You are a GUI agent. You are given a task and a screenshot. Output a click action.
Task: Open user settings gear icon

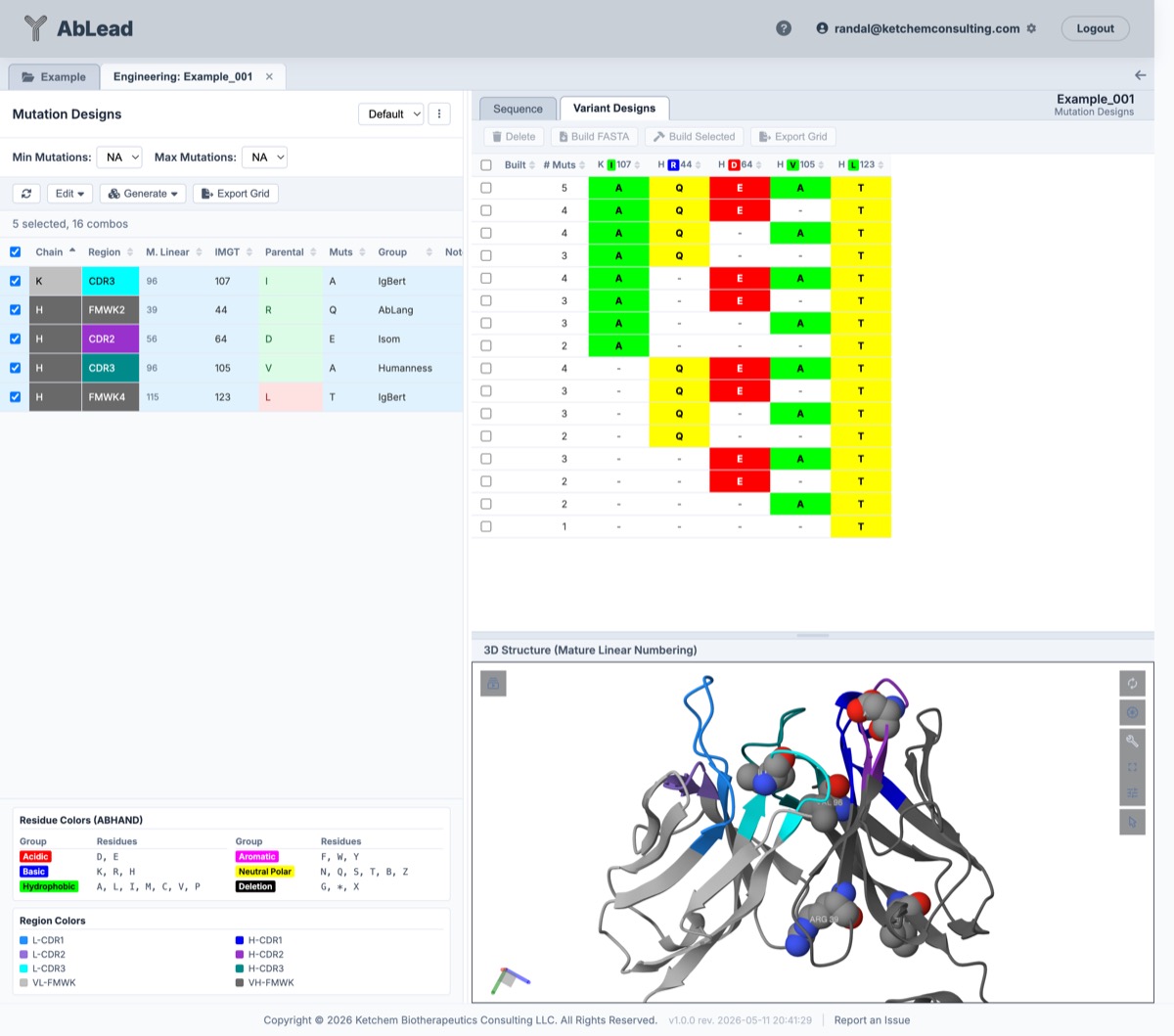coord(1031,28)
